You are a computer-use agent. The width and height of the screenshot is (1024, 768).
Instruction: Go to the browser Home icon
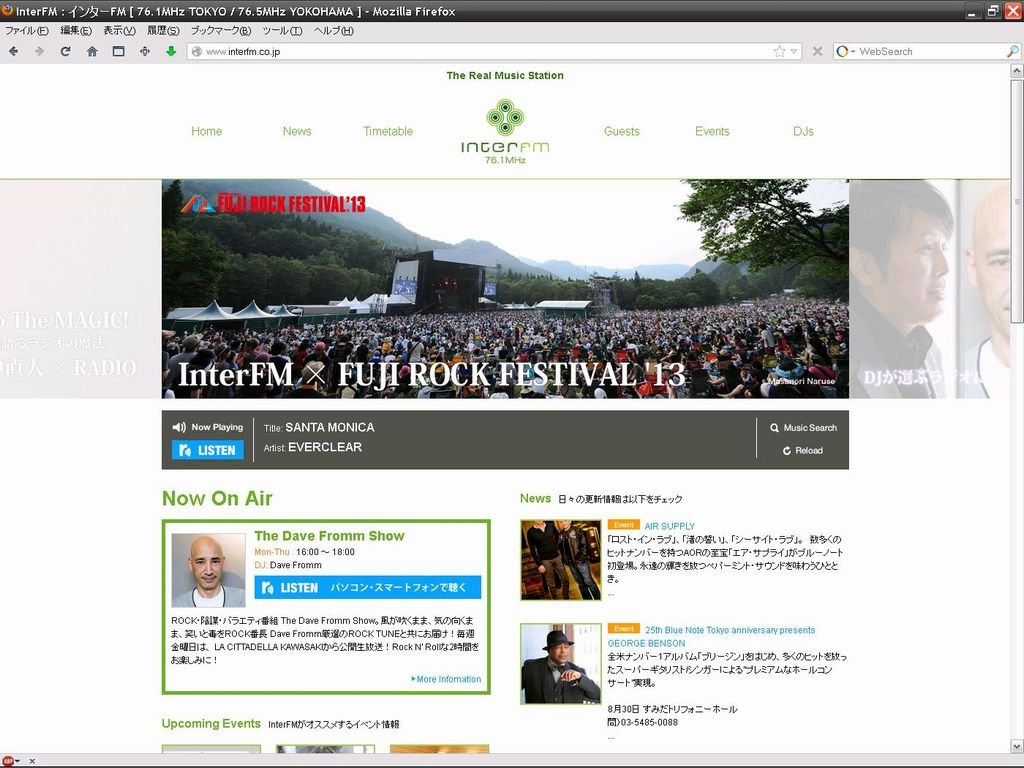point(92,51)
